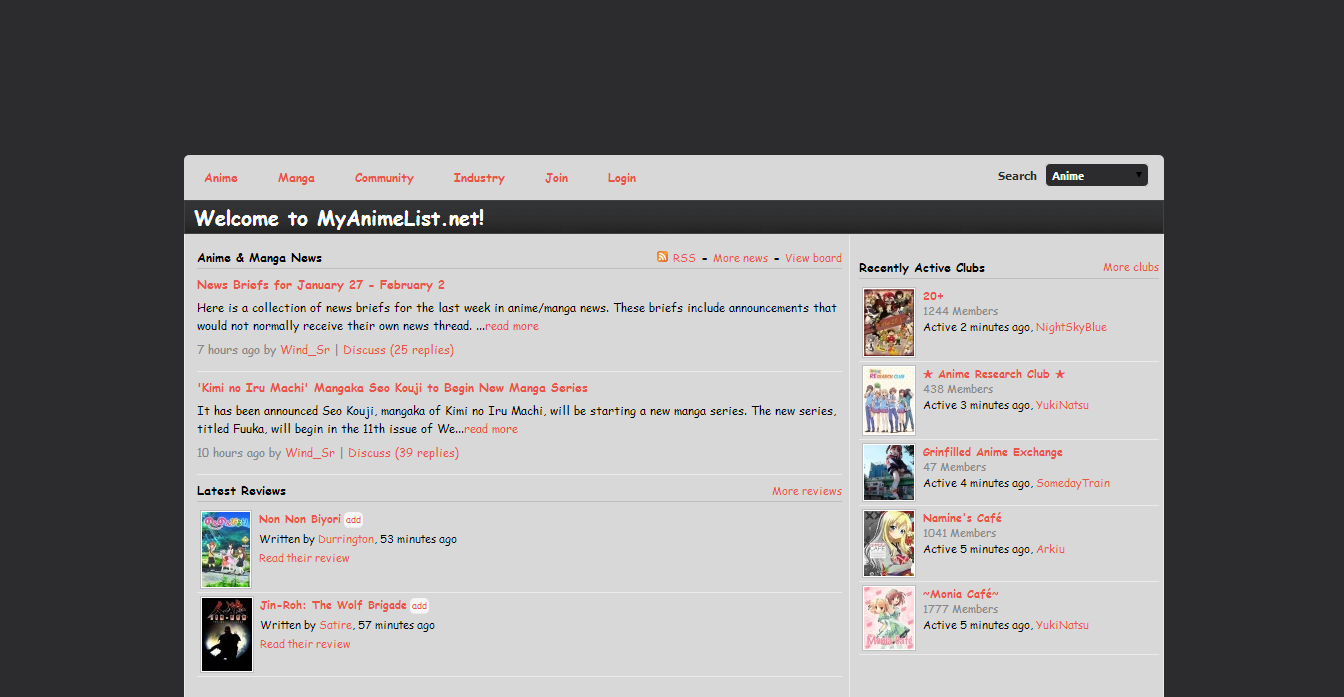Click the add badge beside Jin-Roh: The Wolf Brigade
This screenshot has width=1344, height=697.
point(419,605)
